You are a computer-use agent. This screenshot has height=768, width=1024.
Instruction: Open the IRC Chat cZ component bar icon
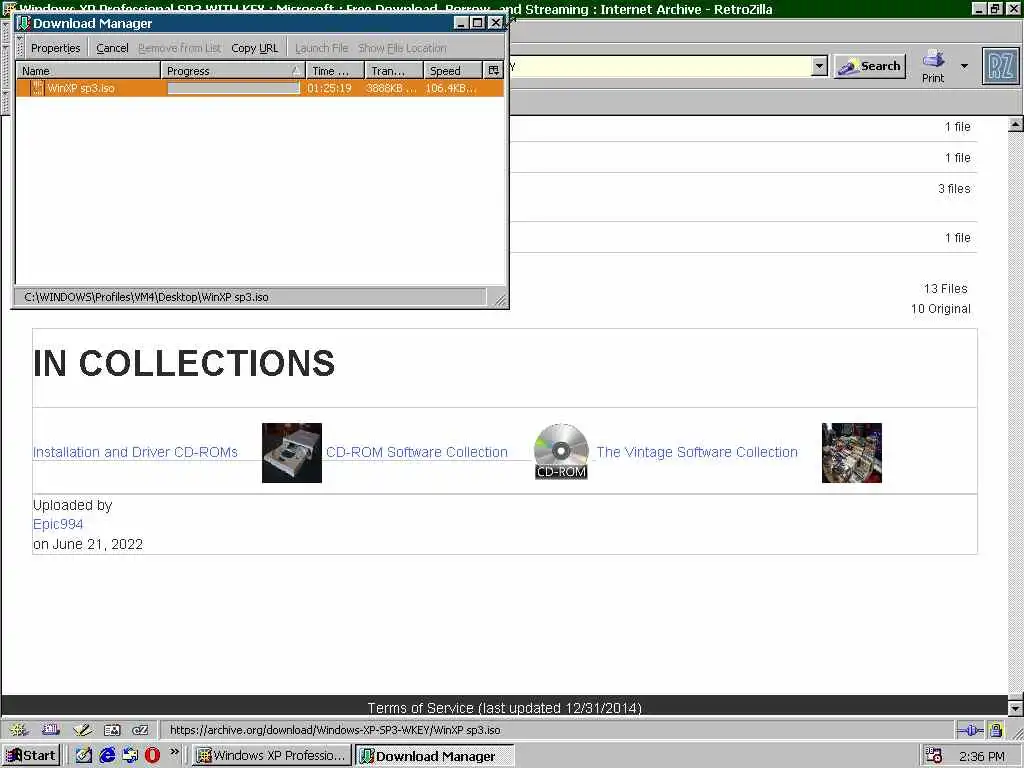pos(140,729)
